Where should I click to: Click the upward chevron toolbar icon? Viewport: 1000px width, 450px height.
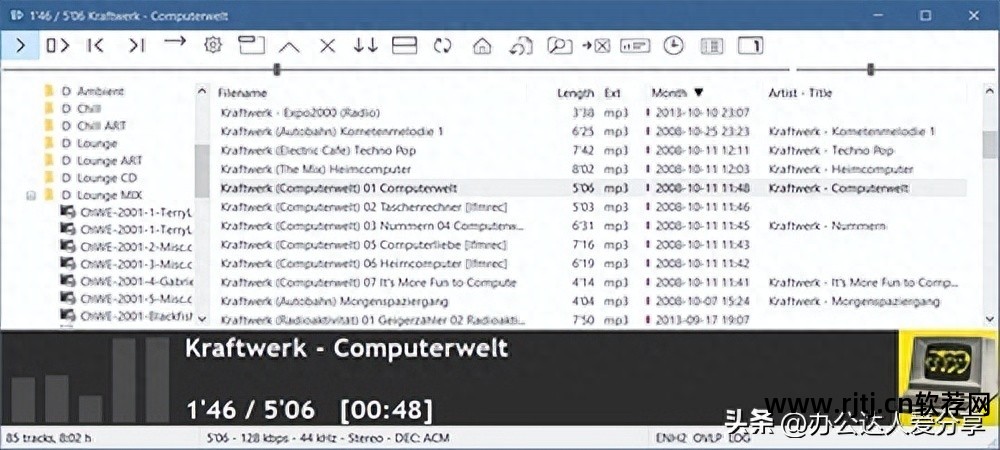pos(289,46)
